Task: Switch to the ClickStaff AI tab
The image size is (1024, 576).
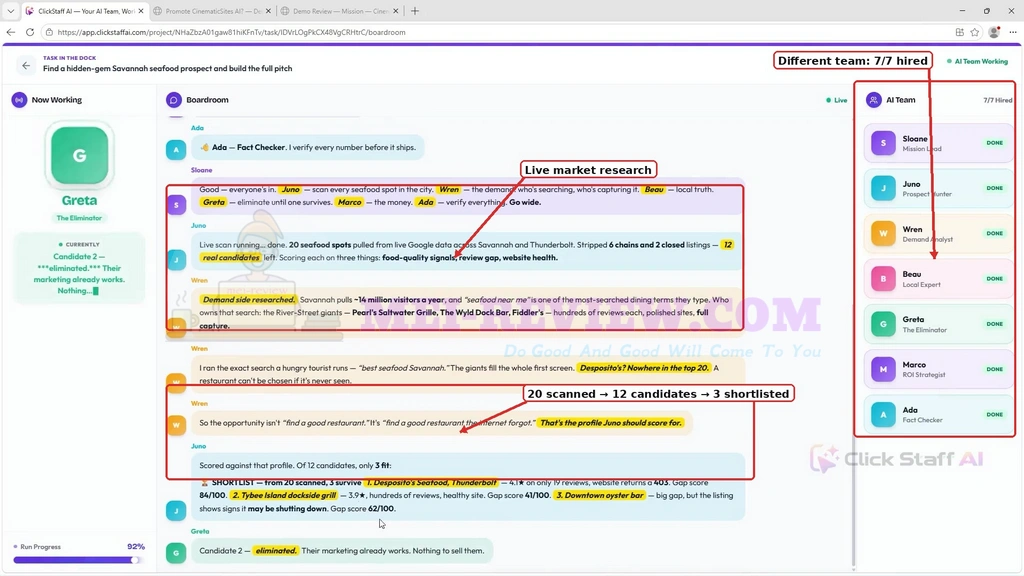Action: (x=84, y=11)
